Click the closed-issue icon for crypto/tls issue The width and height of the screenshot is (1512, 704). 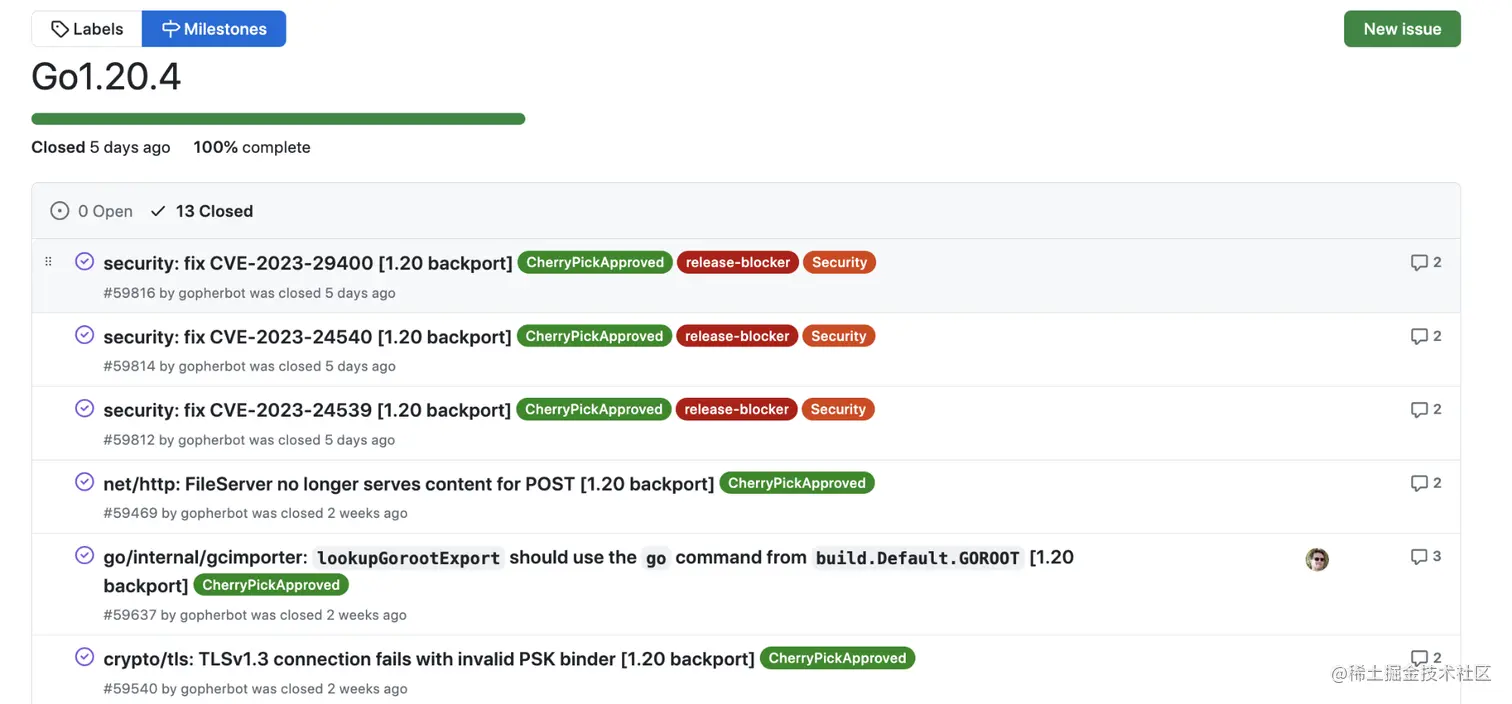pyautogui.click(x=85, y=657)
